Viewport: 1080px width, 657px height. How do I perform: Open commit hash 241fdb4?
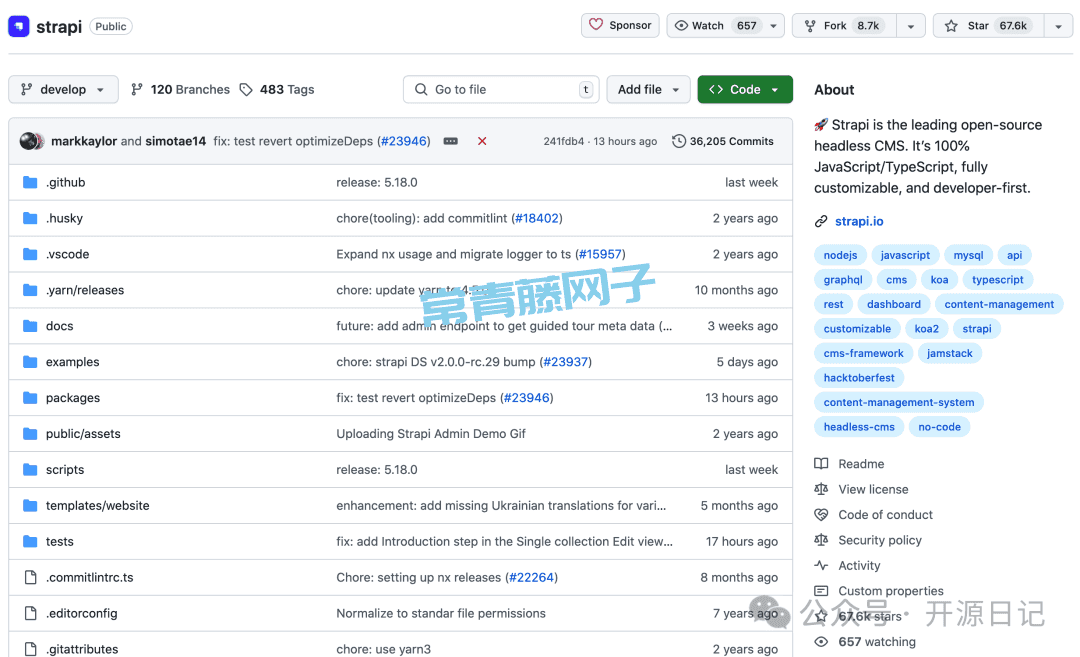tap(563, 141)
